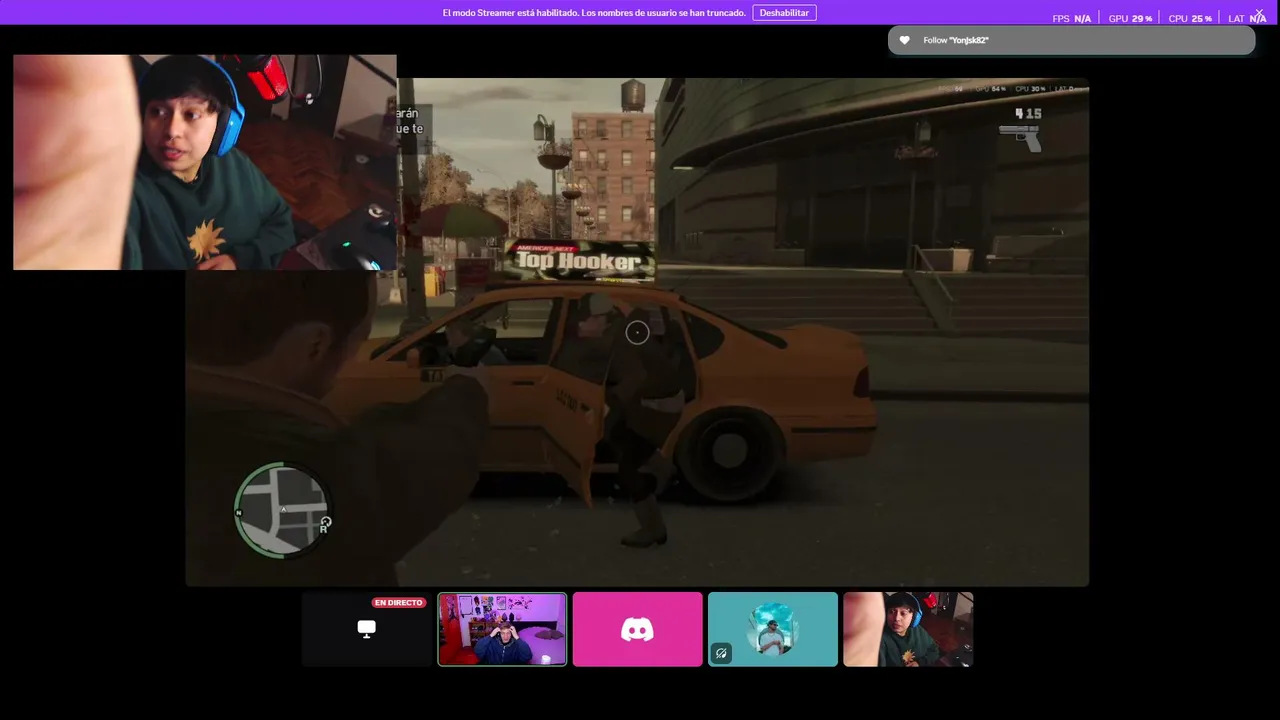Click the Deshabilitar button in Streamer banner
1280x720 pixels.
point(784,13)
